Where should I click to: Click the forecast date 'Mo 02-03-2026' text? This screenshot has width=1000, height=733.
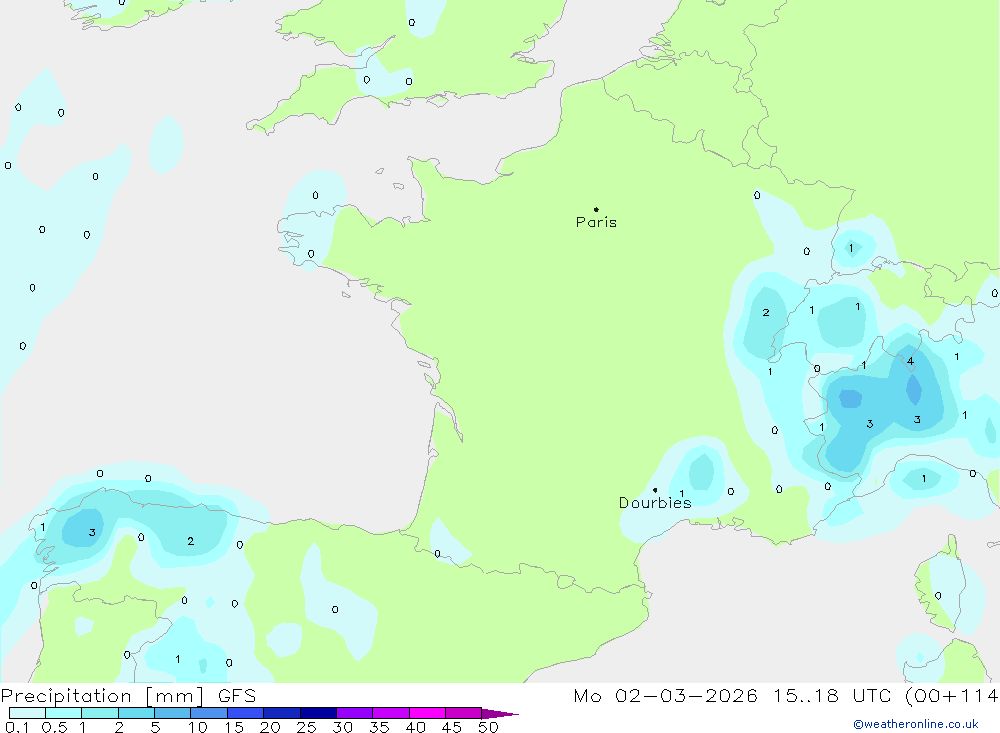665,695
